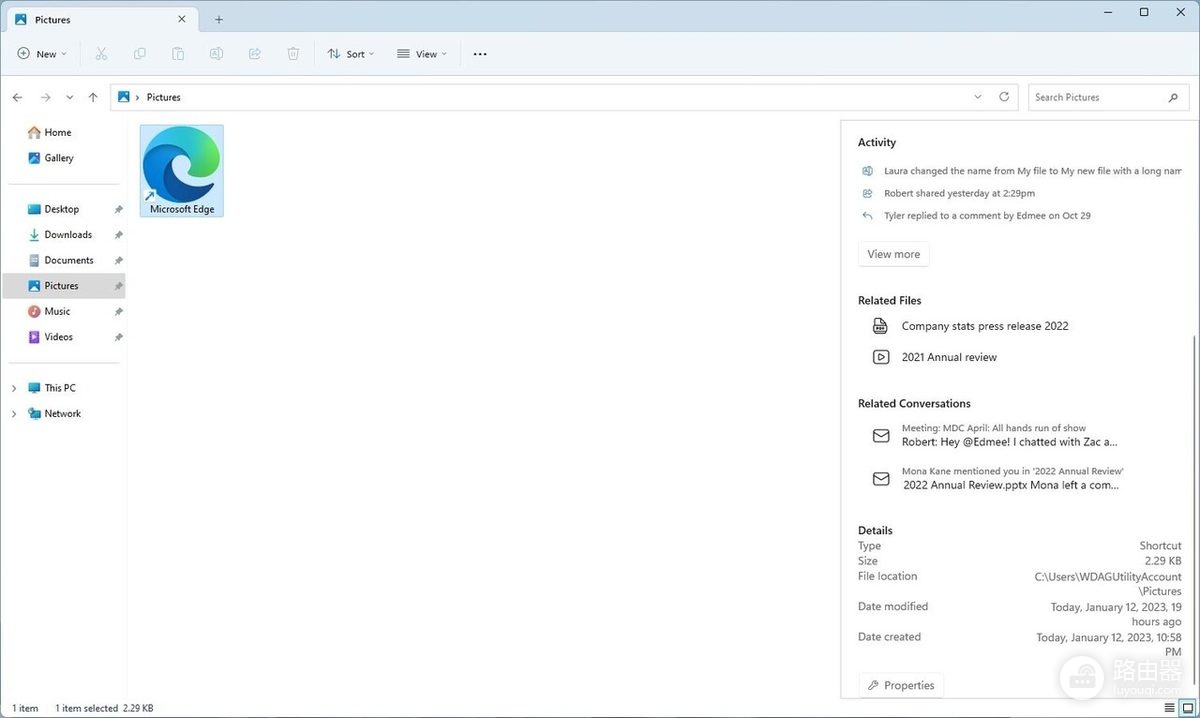1200x718 pixels.
Task: Click the Delete trash icon
Action: [x=293, y=54]
